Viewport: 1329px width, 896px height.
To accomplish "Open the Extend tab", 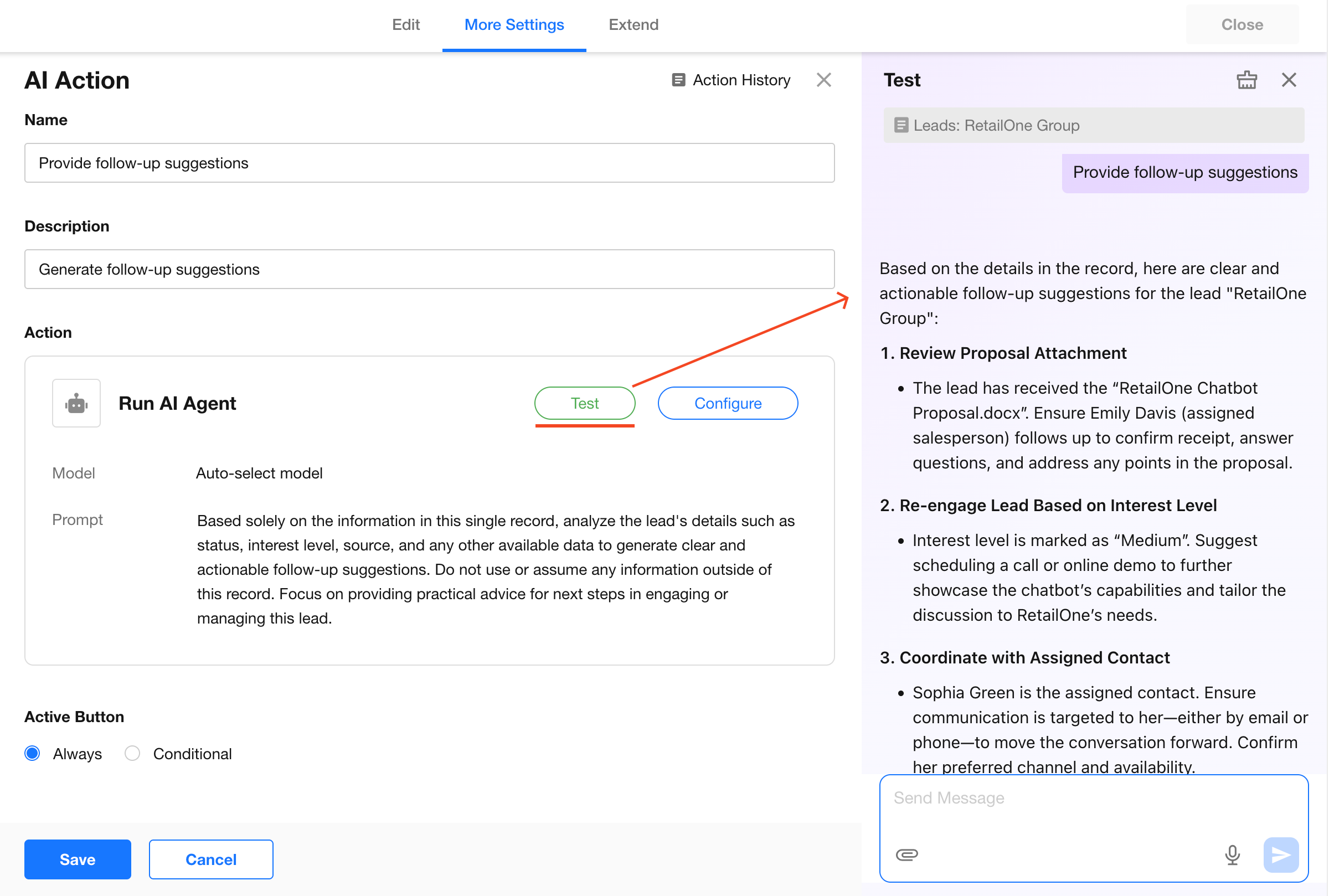I will click(633, 24).
